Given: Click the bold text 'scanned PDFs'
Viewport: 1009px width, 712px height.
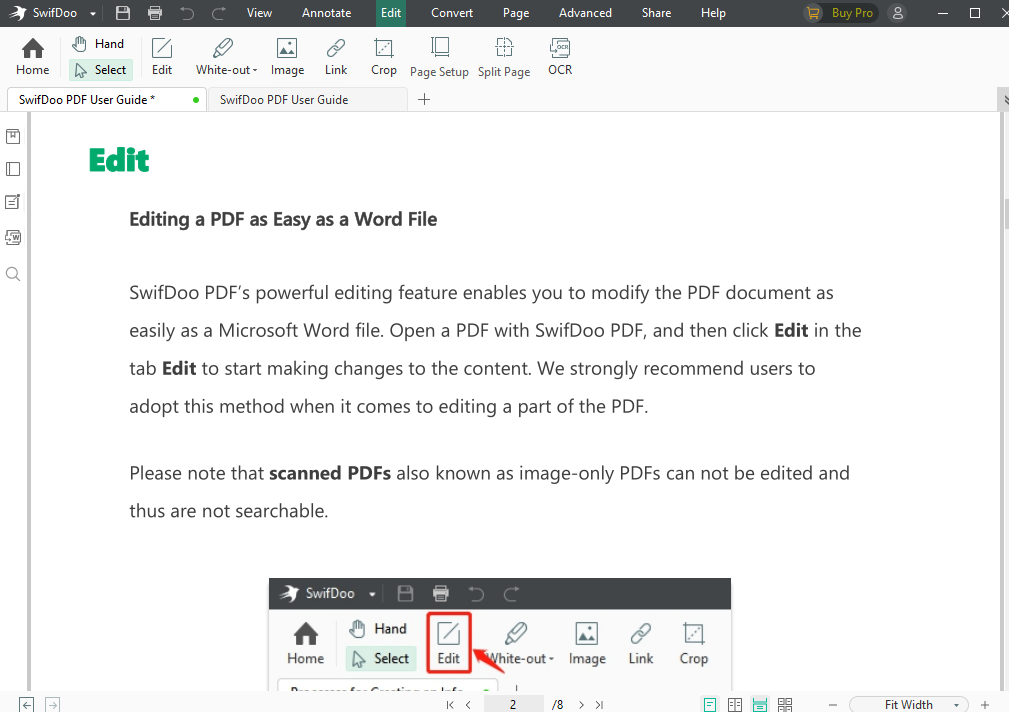Looking at the screenshot, I should click(330, 473).
